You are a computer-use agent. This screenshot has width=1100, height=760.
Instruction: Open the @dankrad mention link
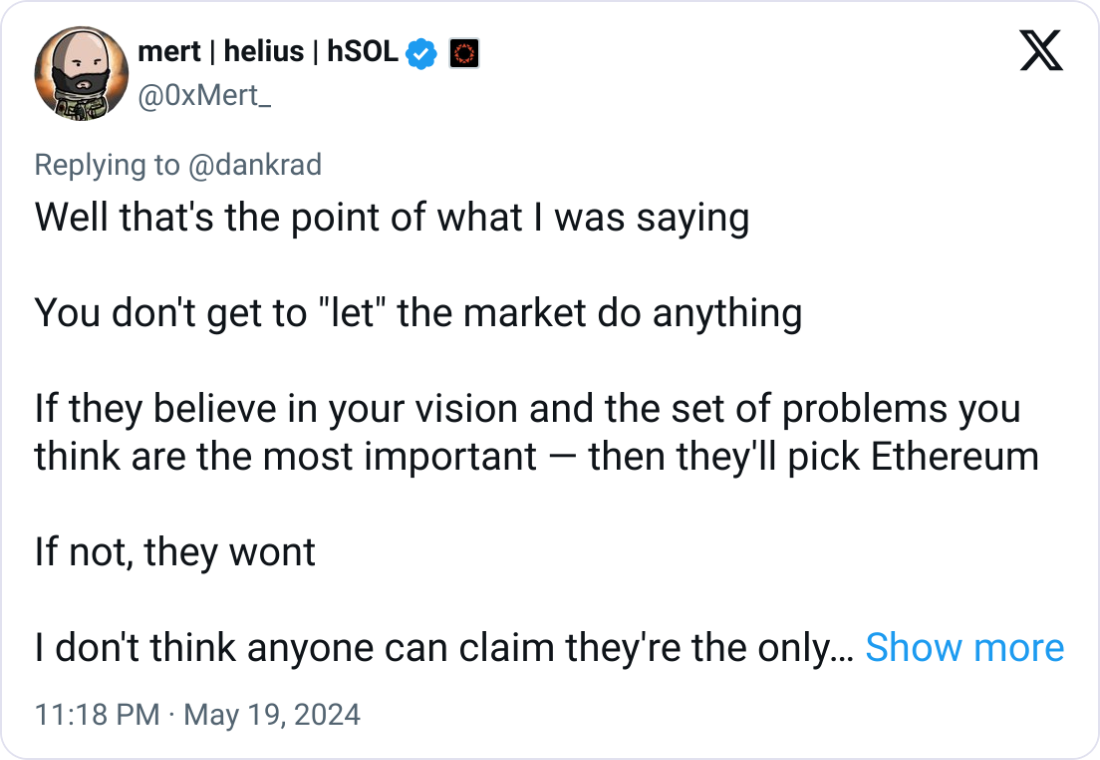(254, 165)
